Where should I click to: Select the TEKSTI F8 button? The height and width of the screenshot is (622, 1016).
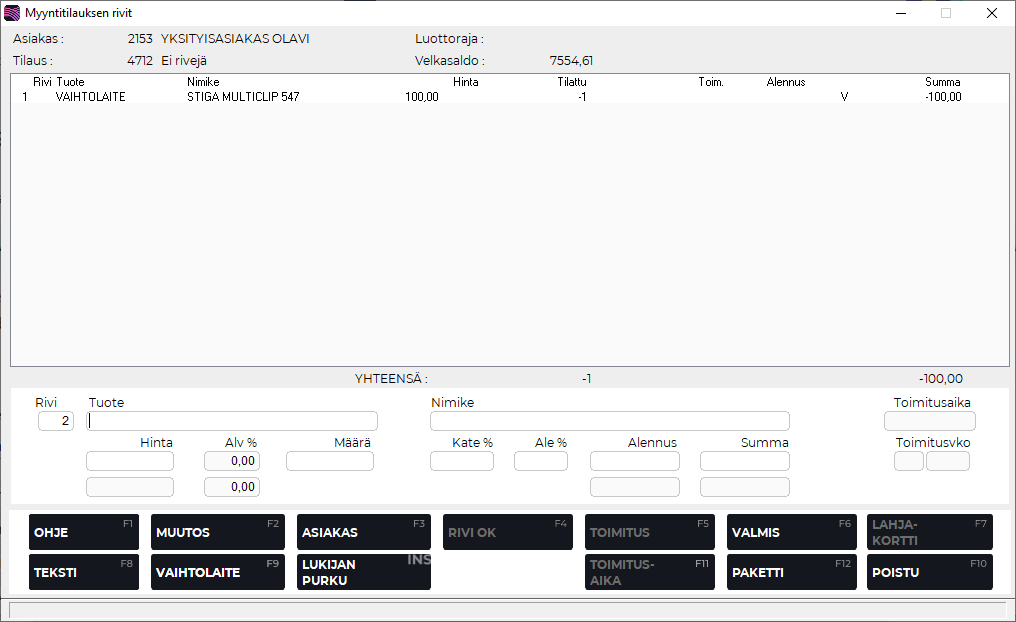tap(84, 572)
